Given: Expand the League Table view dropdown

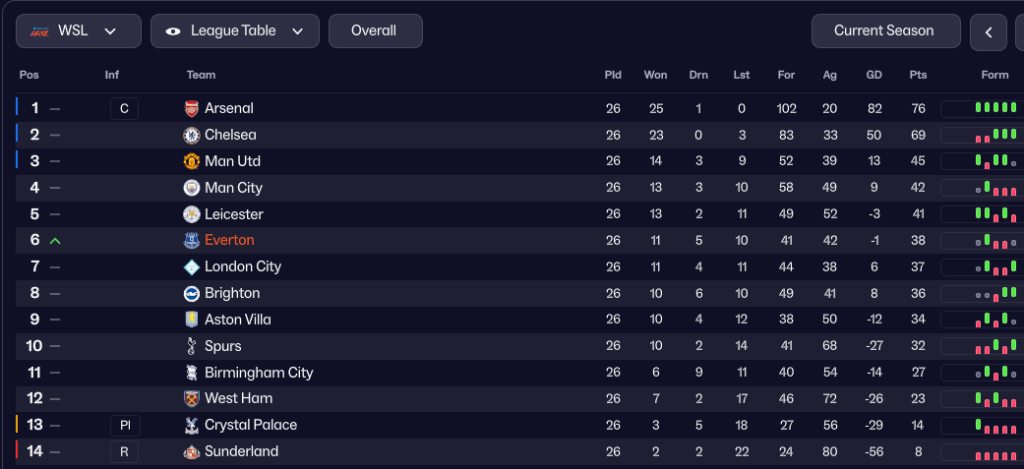Looking at the screenshot, I should coord(235,31).
